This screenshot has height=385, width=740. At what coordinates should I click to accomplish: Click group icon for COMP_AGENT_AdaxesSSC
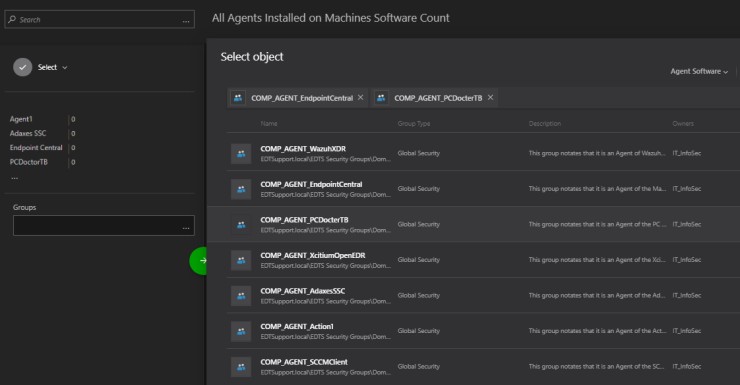241,296
